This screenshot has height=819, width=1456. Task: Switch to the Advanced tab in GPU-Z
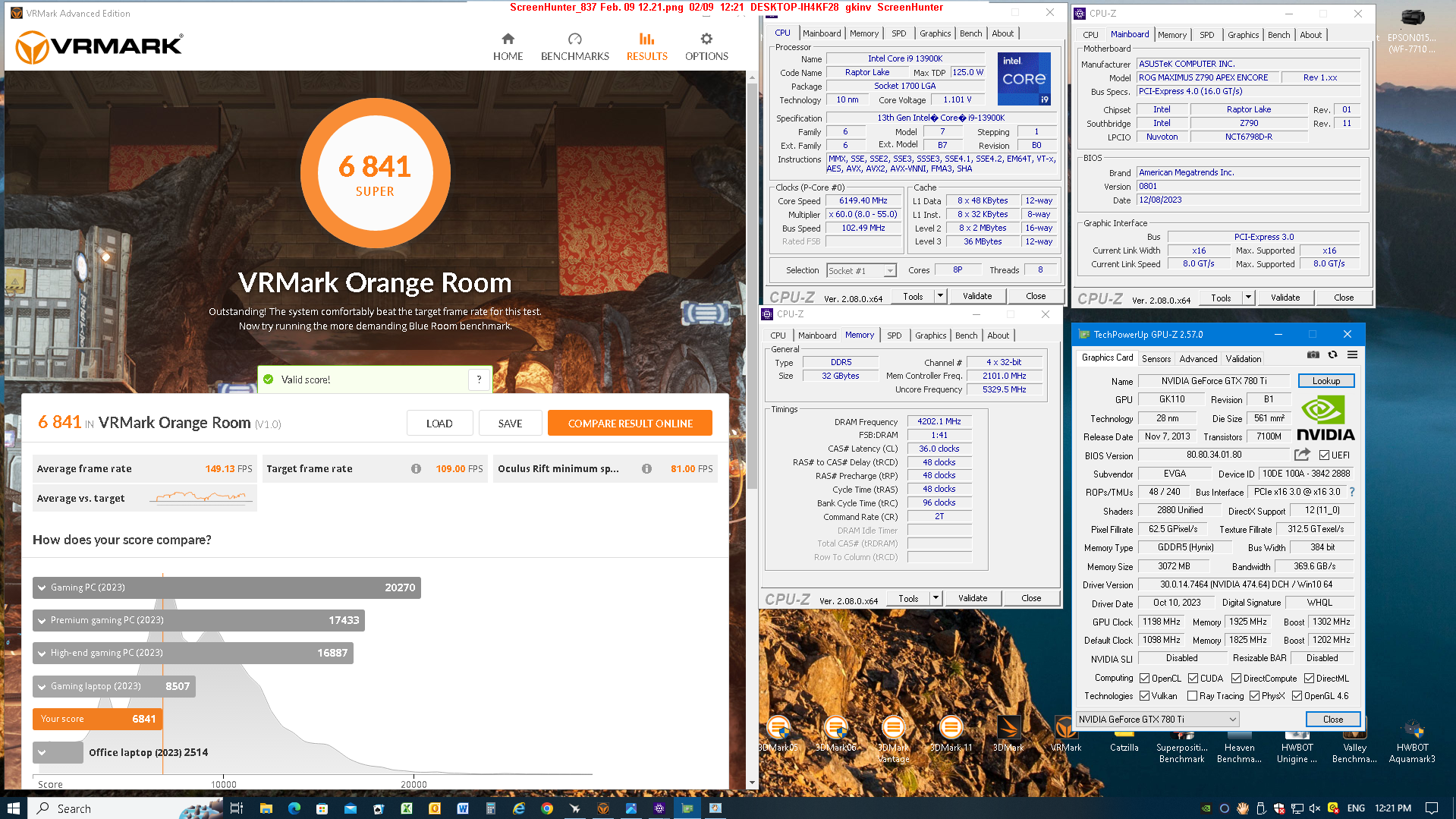point(1198,358)
